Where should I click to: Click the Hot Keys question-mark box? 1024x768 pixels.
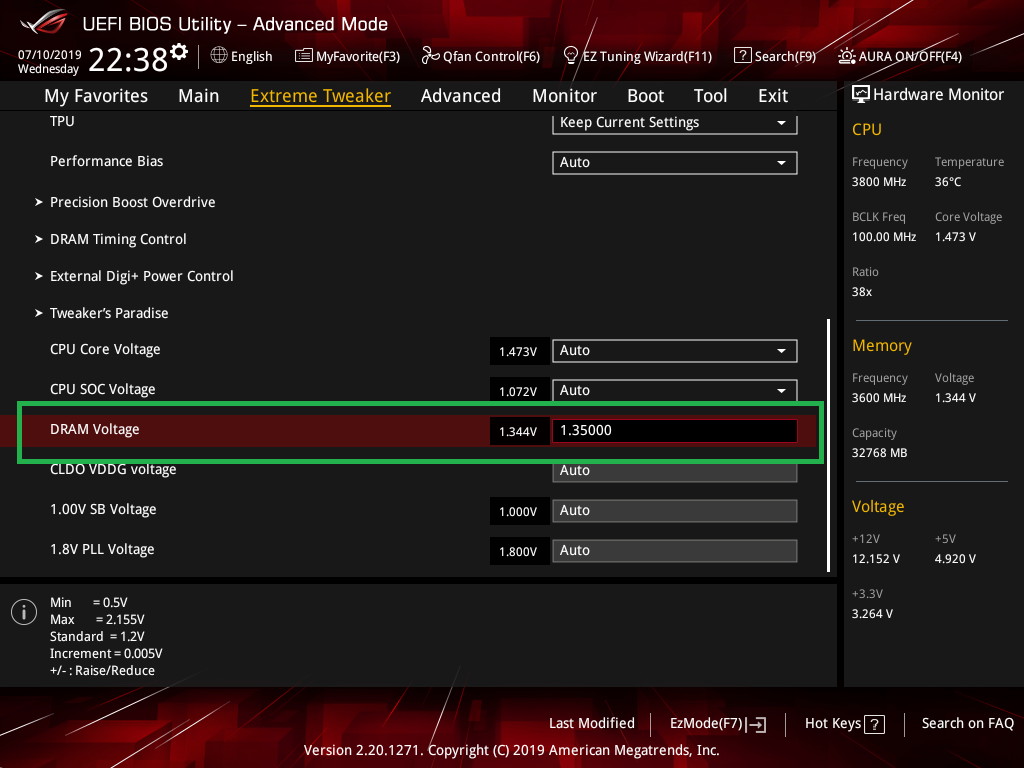[874, 724]
